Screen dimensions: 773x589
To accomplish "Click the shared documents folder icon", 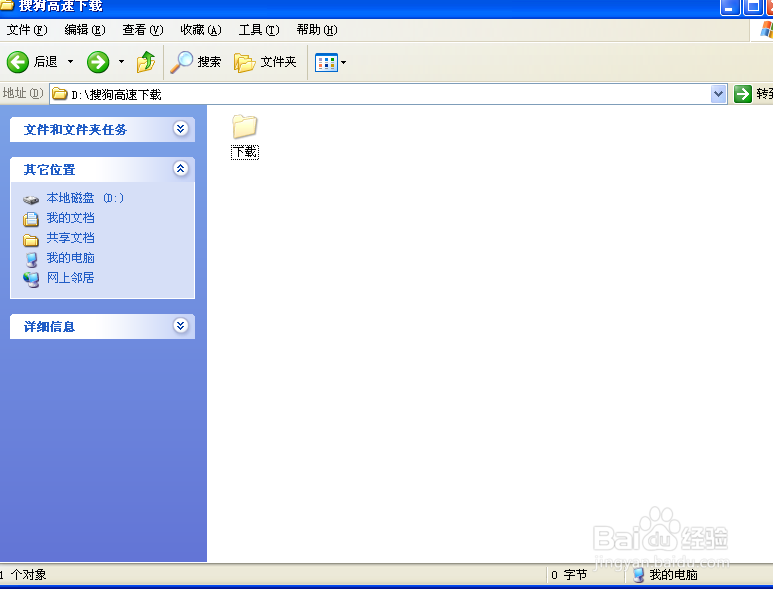I will pos(31,240).
